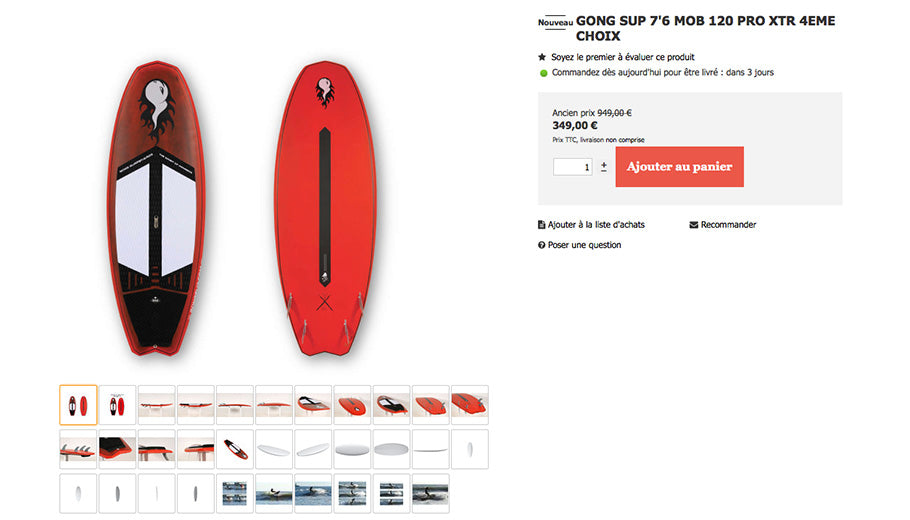Focus the quantity input field
The image size is (910, 520).
(x=574, y=167)
